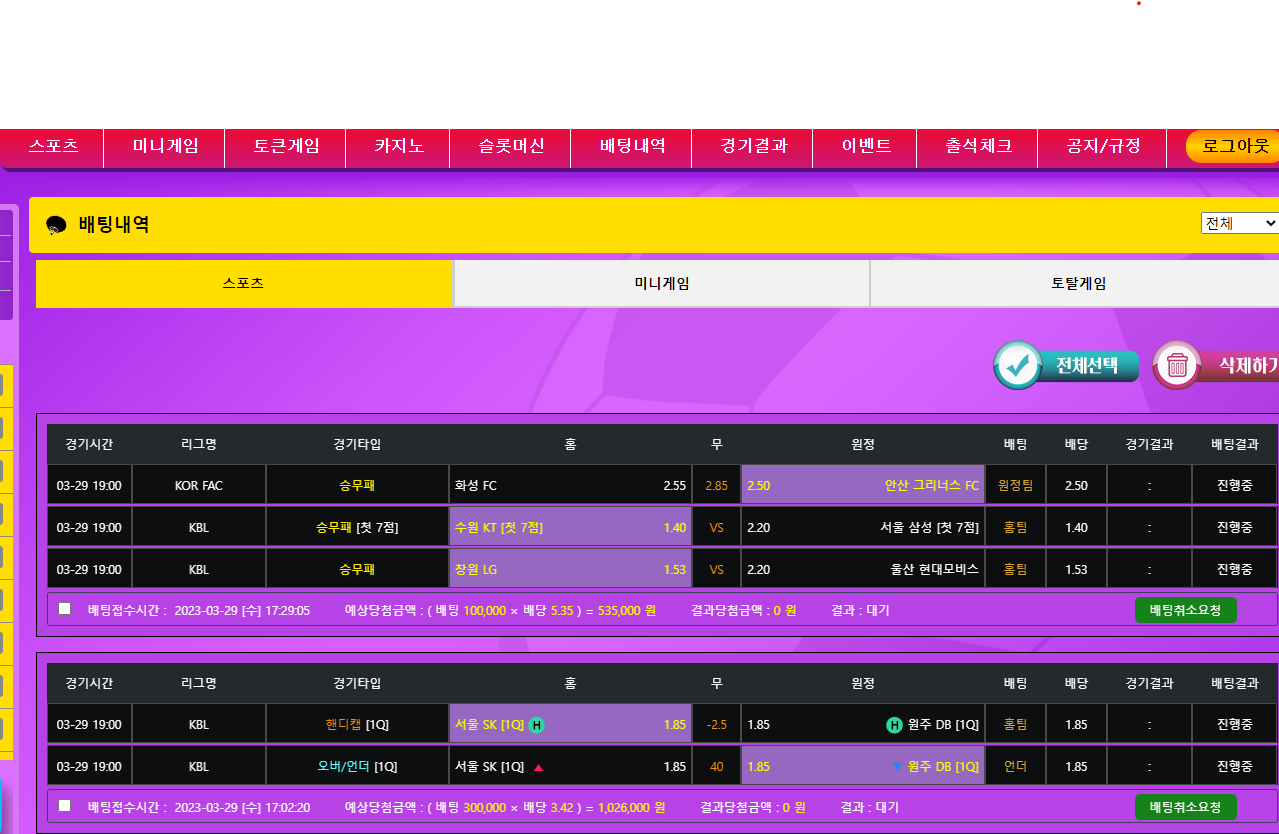Click the green H icon beside 원주 DB [1Q]
Viewport: 1279px width, 834px height.
(x=894, y=725)
